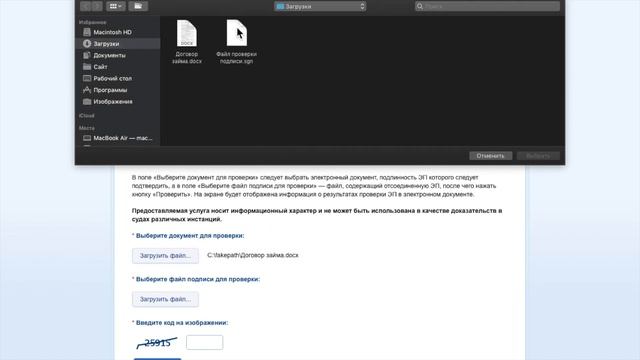Image resolution: width=640 pixels, height=360 pixels.
Task: Click the label Введите код на изображении
Action: coord(182,322)
